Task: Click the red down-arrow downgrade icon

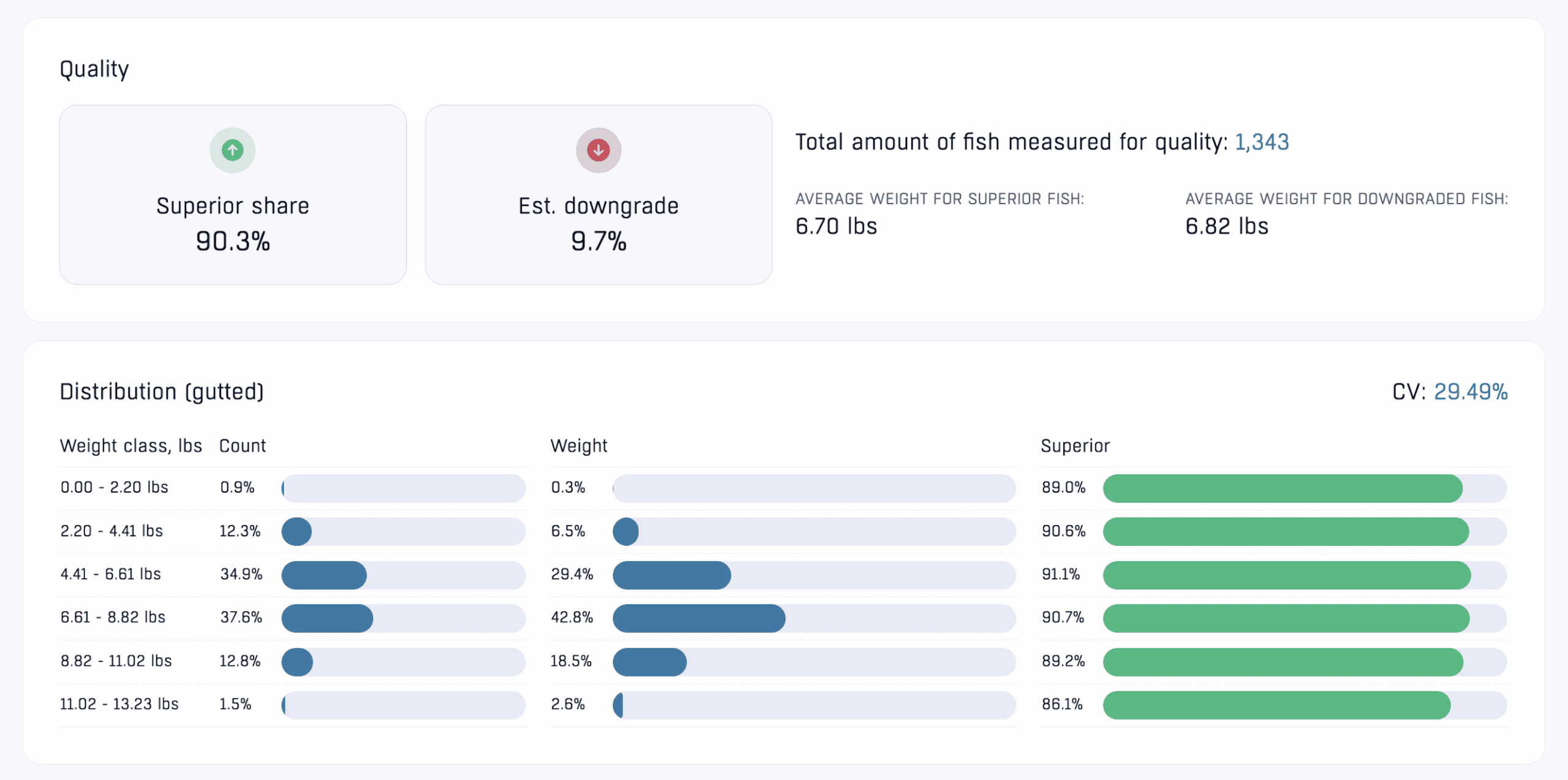Action: click(x=598, y=150)
